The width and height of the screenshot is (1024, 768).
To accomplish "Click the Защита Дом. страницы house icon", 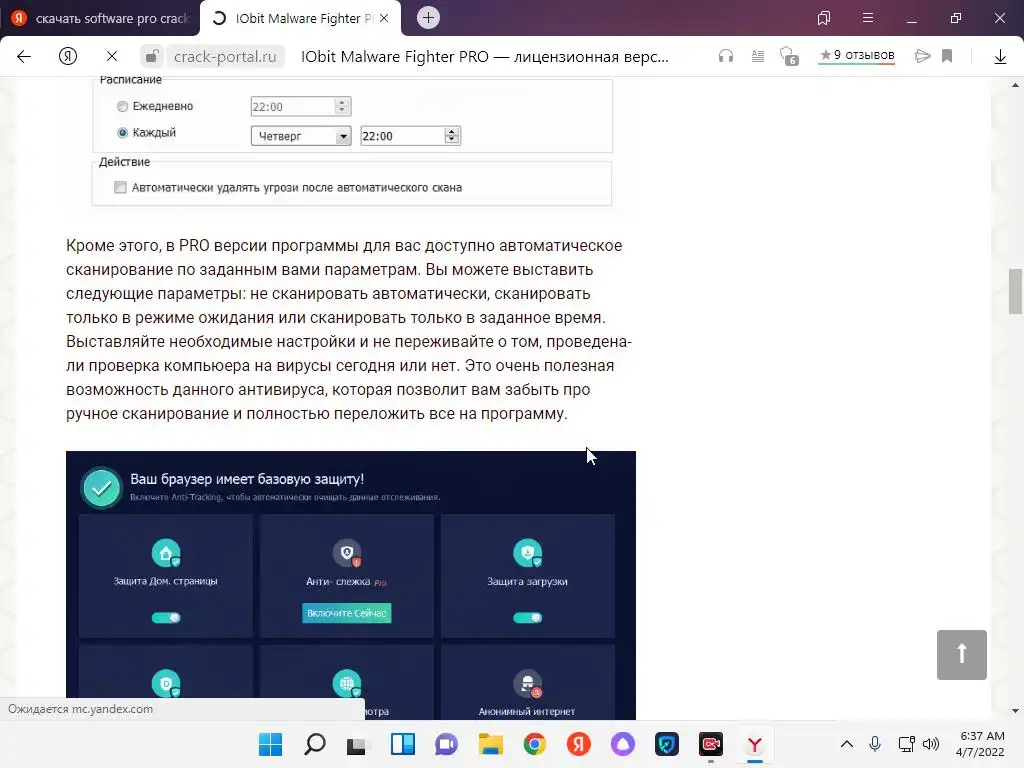I will click(x=166, y=553).
